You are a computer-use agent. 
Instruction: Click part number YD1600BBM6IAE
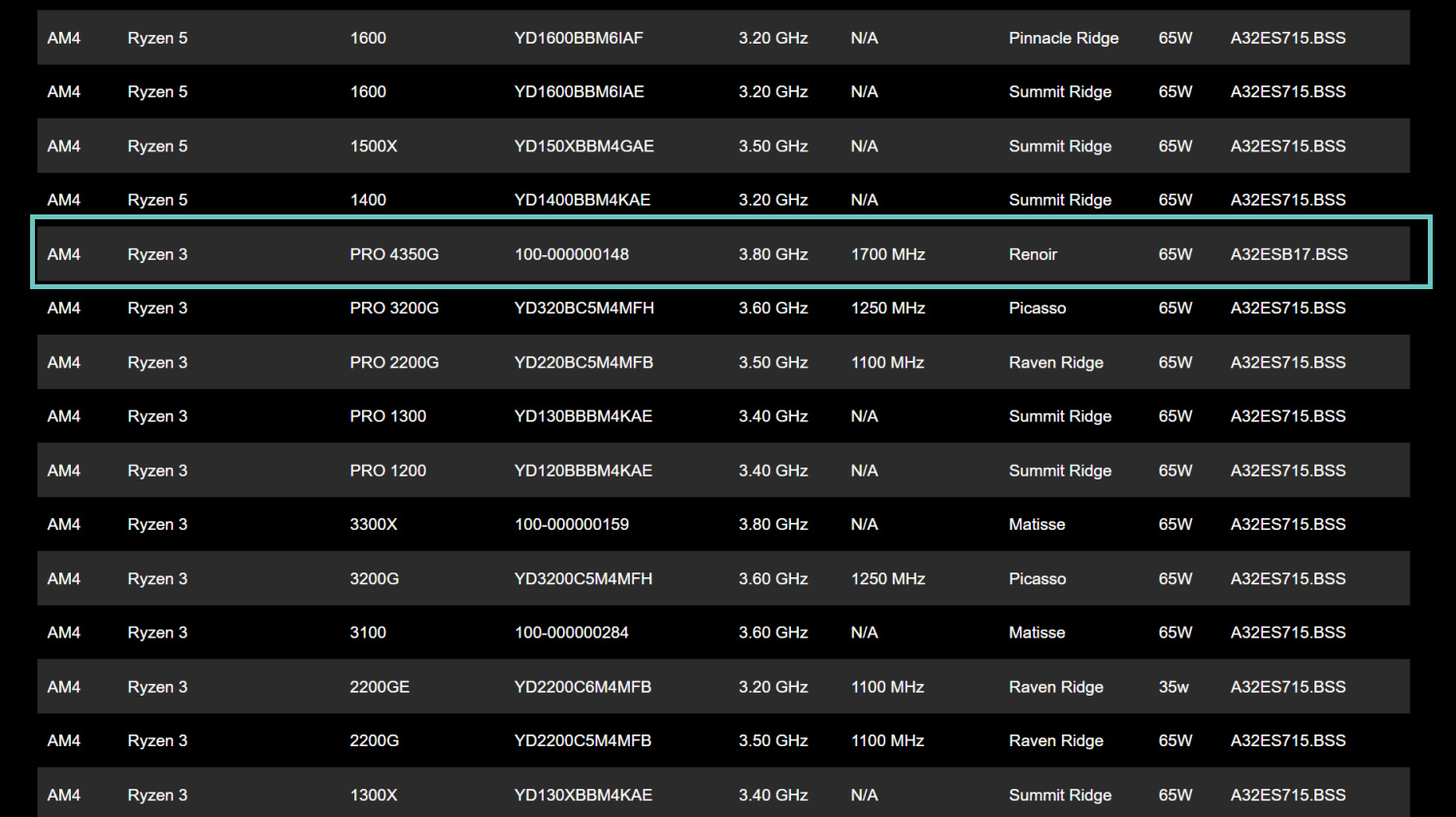pyautogui.click(x=579, y=92)
